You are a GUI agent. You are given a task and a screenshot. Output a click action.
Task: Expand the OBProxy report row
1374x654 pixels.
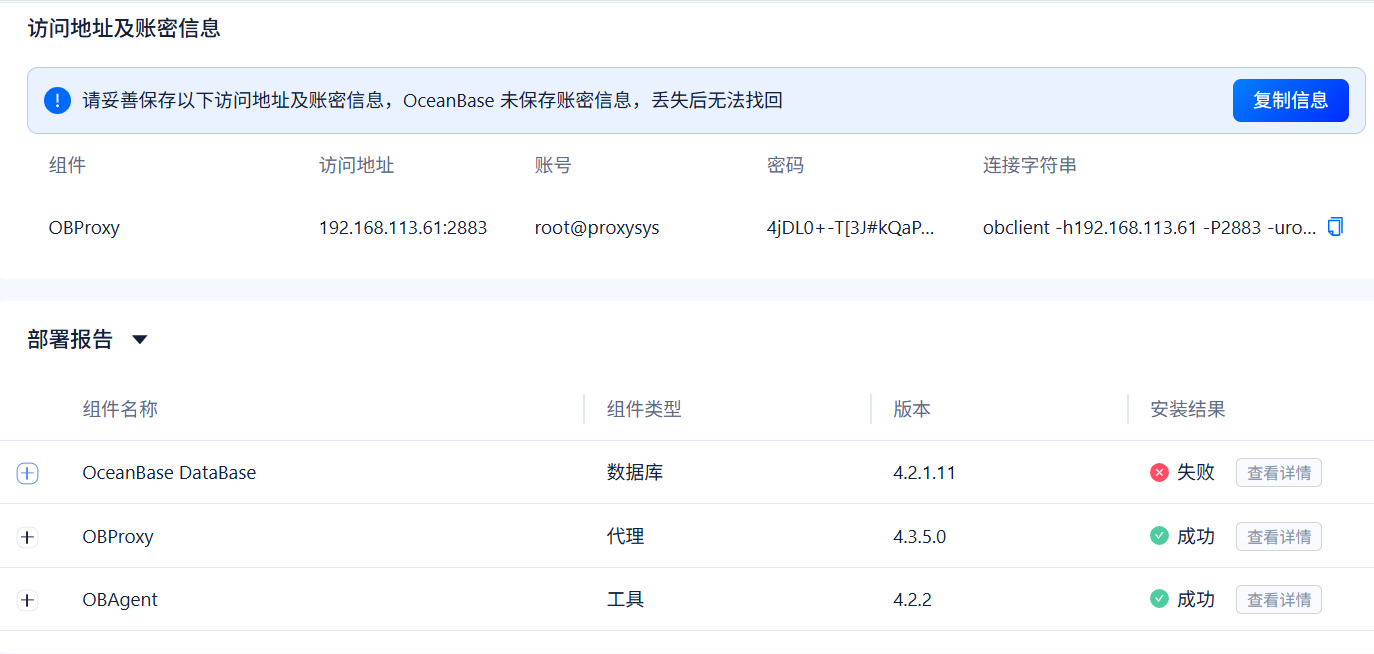27,537
